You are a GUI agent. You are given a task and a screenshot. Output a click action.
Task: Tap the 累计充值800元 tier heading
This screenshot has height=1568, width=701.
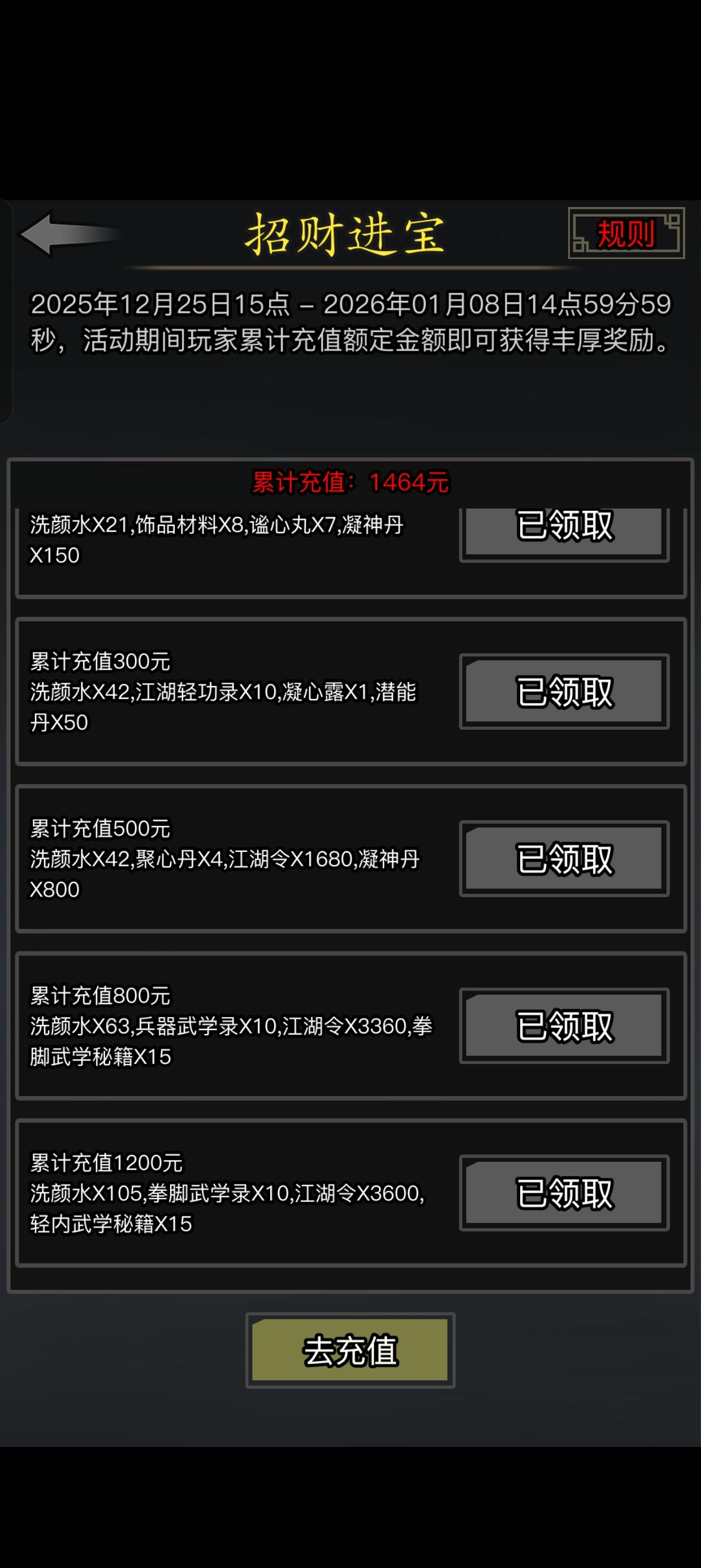coord(101,996)
